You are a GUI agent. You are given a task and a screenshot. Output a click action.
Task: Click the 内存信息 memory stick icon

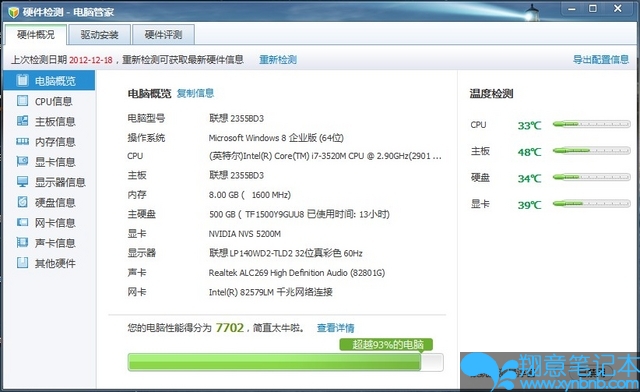click(x=22, y=141)
